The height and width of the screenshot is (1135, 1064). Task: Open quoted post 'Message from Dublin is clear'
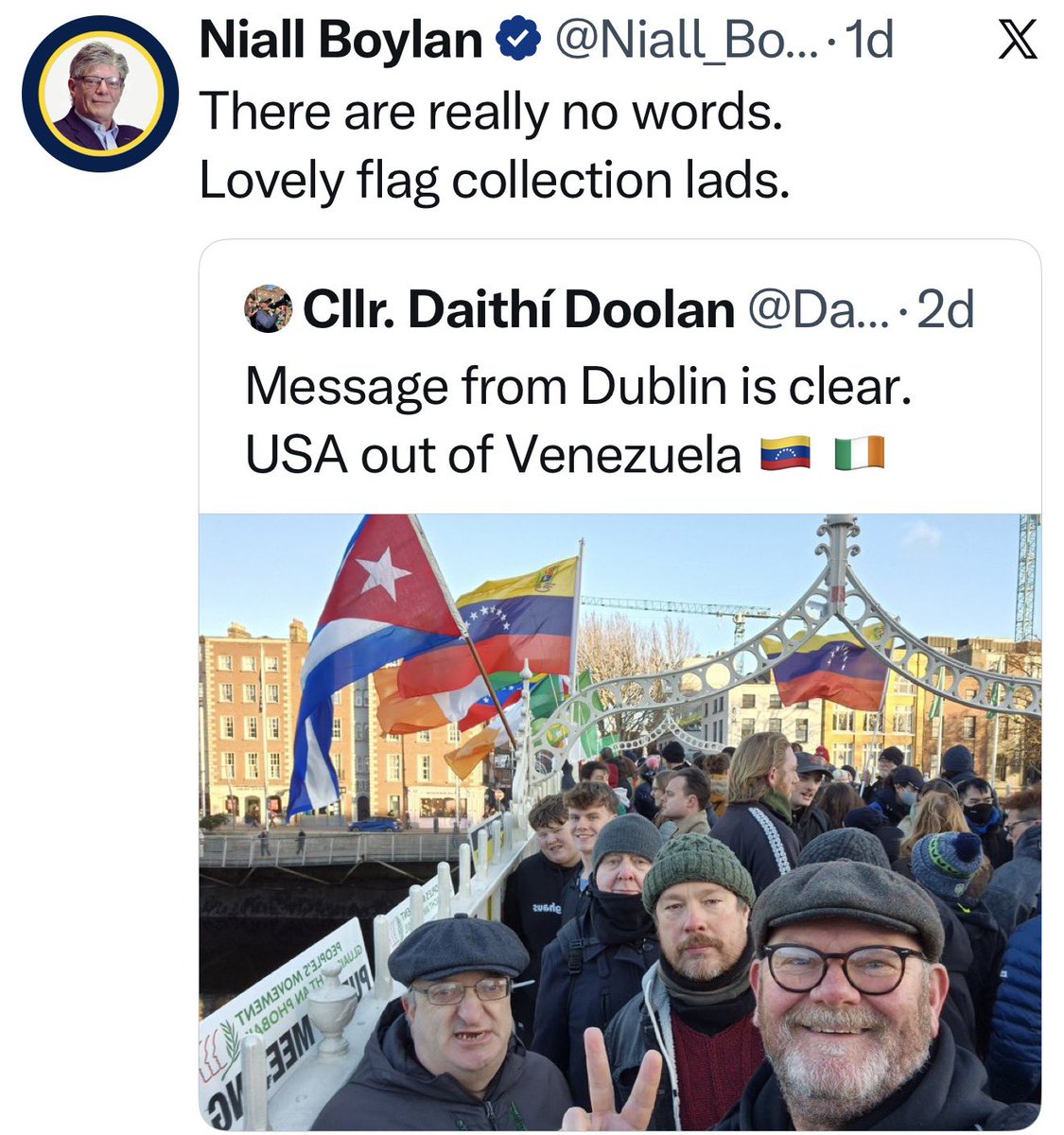tap(578, 386)
